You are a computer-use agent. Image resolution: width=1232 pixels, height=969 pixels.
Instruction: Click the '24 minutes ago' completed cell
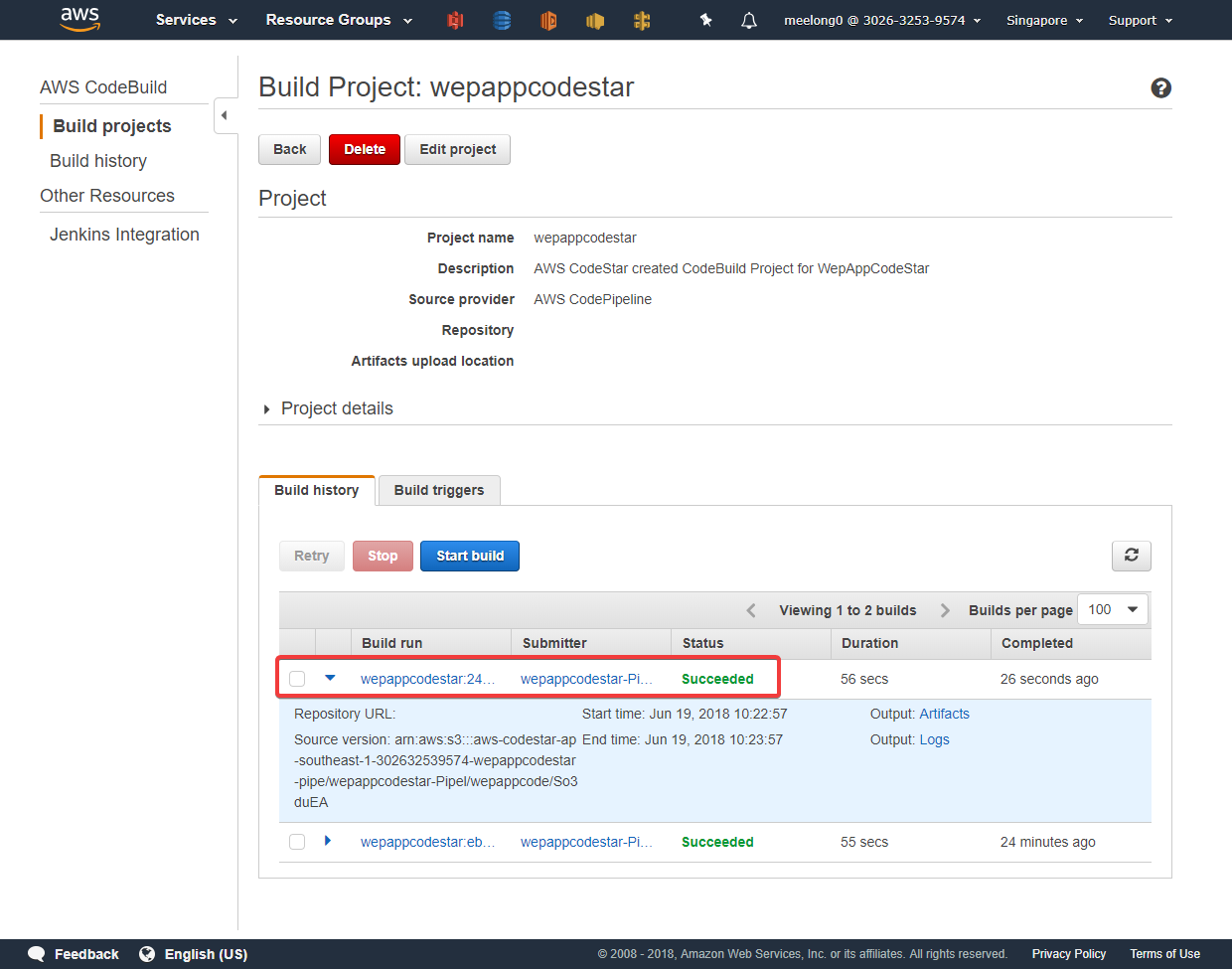point(1048,842)
